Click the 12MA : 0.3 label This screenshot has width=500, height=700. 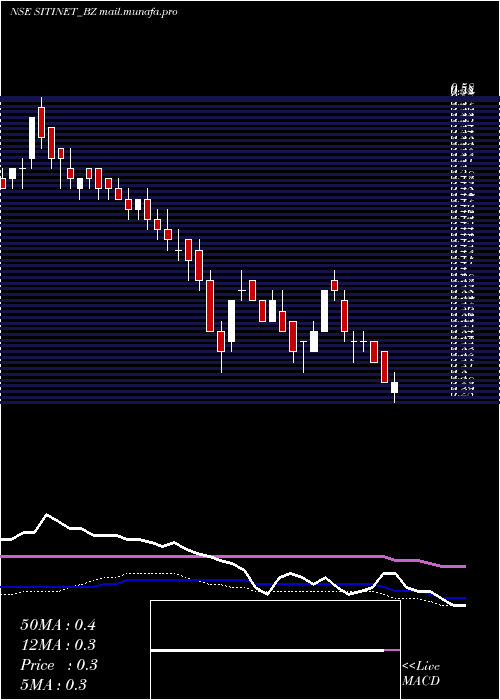pos(58,645)
